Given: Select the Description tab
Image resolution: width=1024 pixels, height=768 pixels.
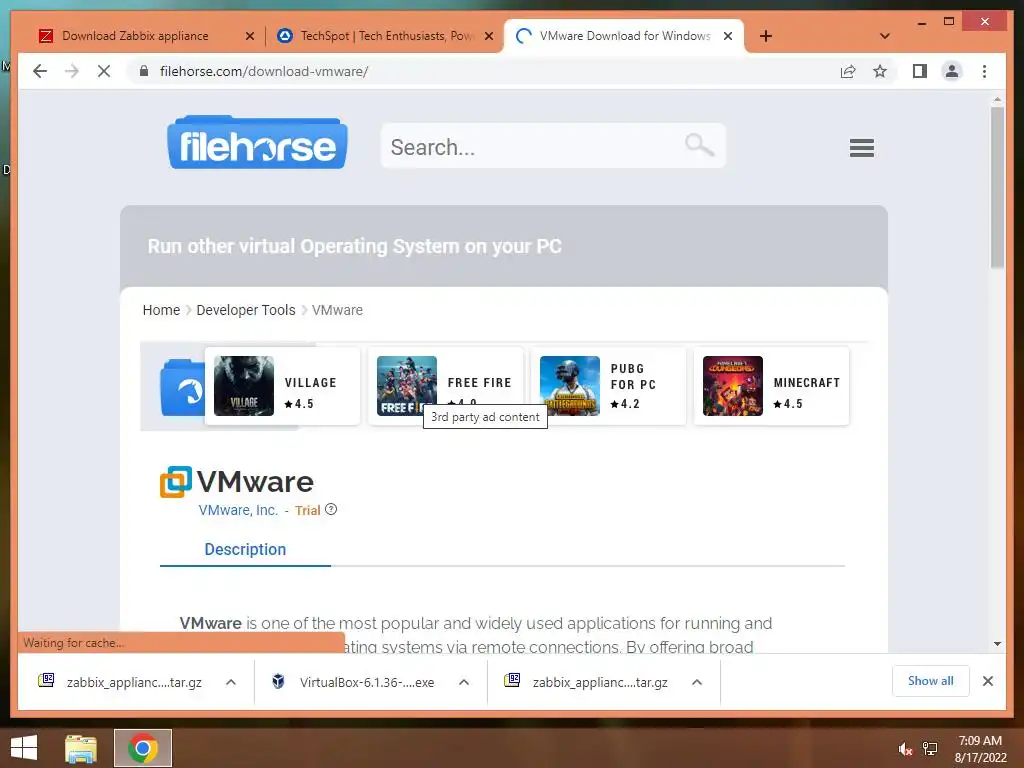Looking at the screenshot, I should pyautogui.click(x=245, y=549).
